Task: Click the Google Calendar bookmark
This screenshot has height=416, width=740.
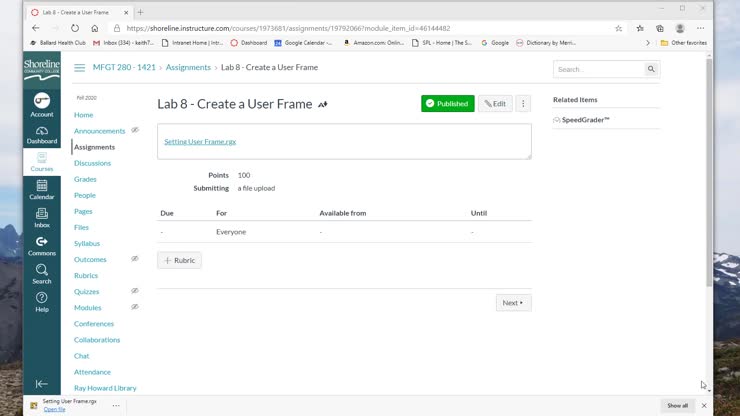Action: click(303, 43)
